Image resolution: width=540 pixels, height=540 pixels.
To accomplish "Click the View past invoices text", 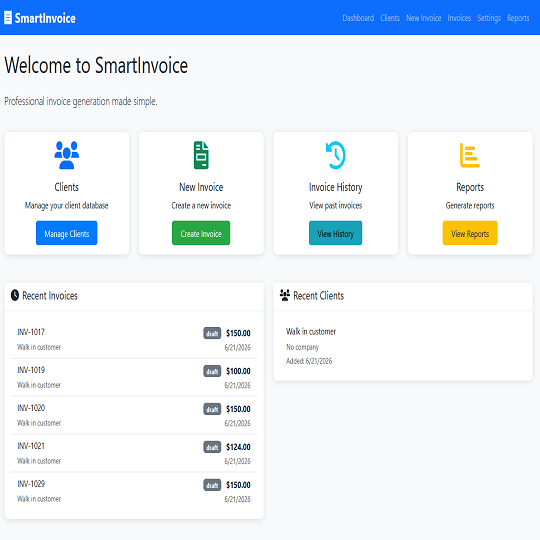I will [335, 205].
